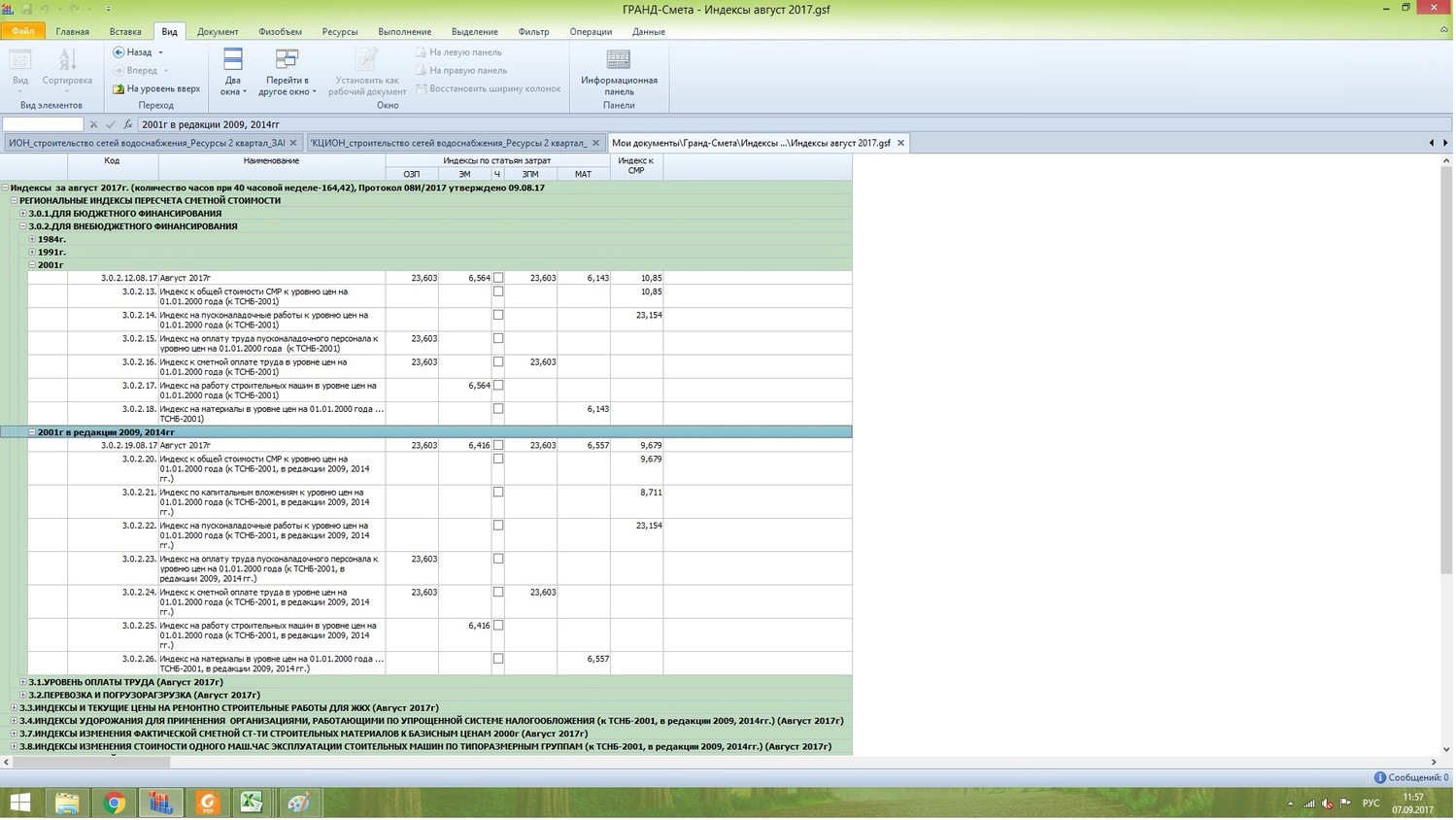Expand 3.1 УРОВЕНЬ ОПЛАТЫ ТРУДА section
Image resolution: width=1456 pixels, height=820 pixels.
pyautogui.click(x=23, y=682)
